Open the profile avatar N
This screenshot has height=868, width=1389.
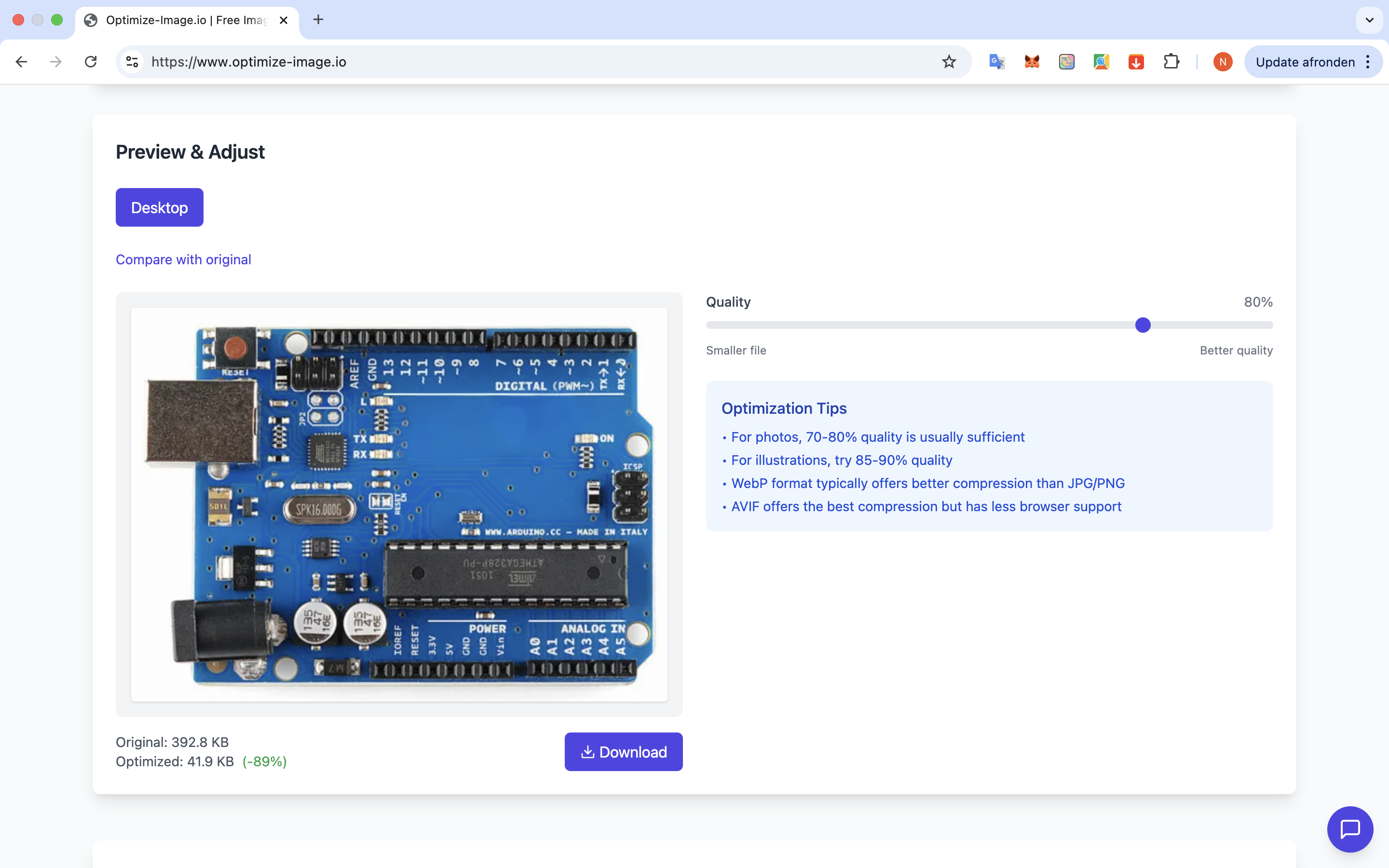tap(1223, 61)
